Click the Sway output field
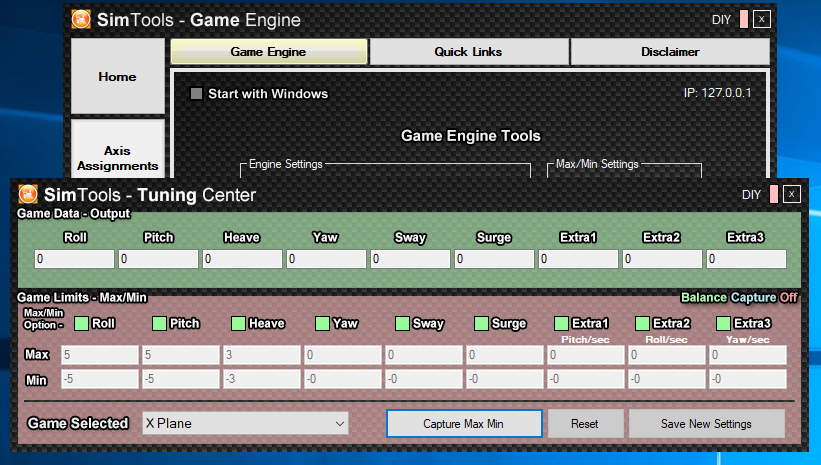 tap(410, 259)
